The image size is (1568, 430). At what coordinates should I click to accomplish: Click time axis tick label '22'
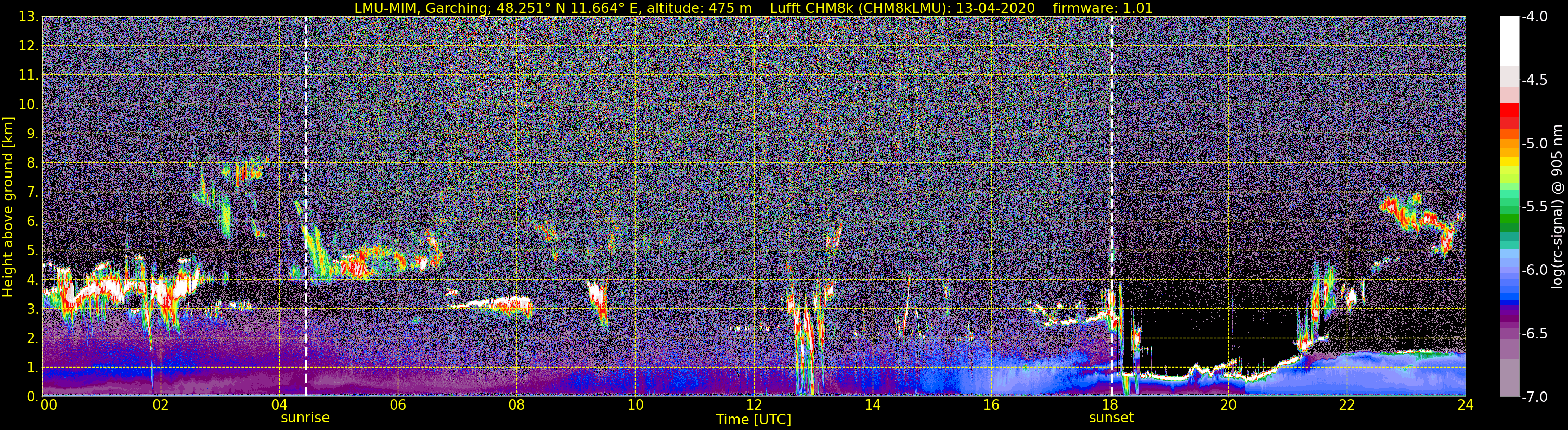(x=1347, y=405)
